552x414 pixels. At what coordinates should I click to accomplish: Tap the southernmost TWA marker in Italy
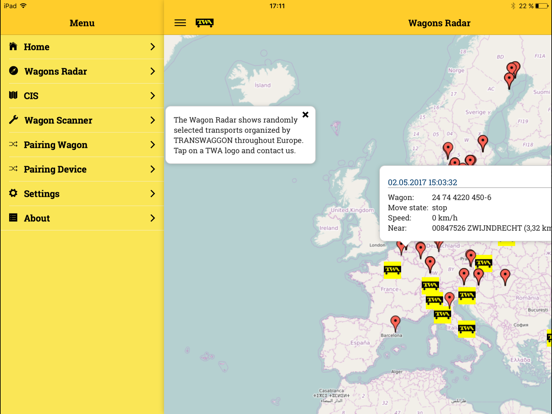pos(467,329)
